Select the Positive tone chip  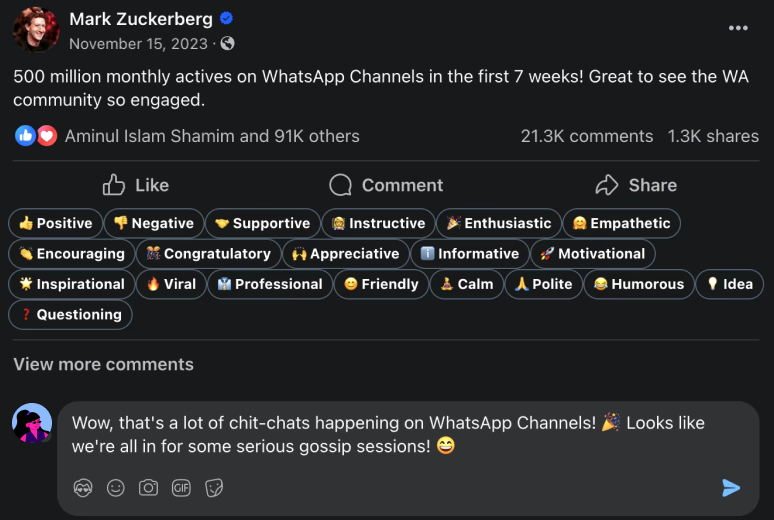[x=55, y=223]
